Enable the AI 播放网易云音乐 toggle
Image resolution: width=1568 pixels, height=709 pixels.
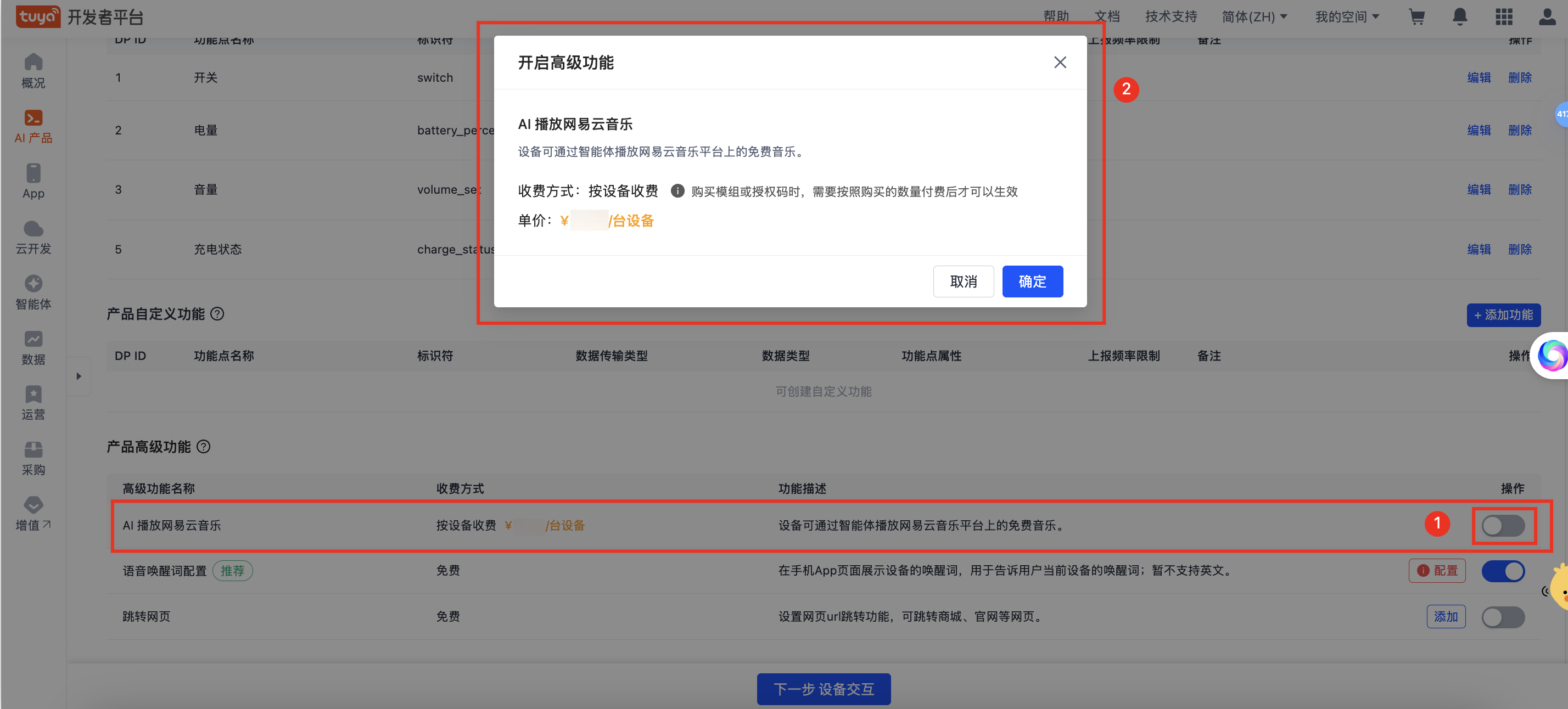[x=1502, y=525]
